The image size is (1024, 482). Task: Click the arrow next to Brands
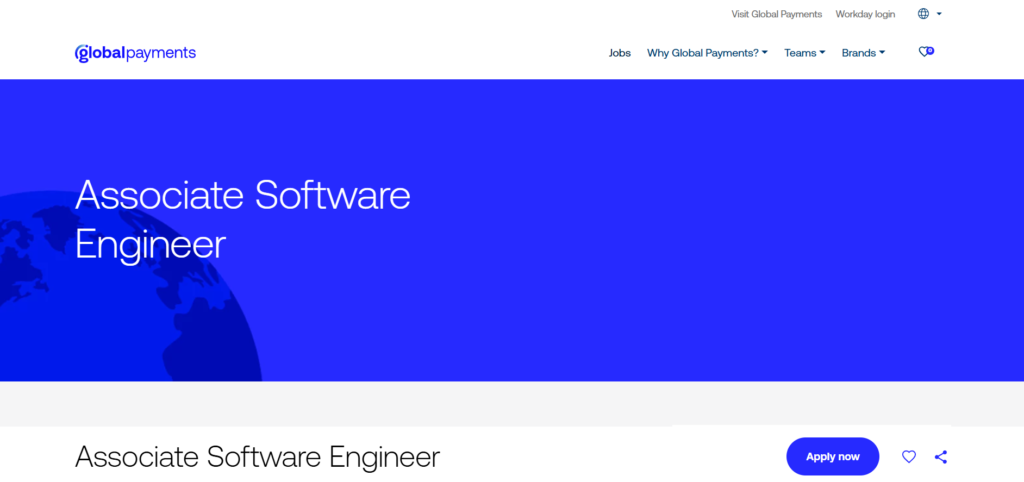click(882, 53)
